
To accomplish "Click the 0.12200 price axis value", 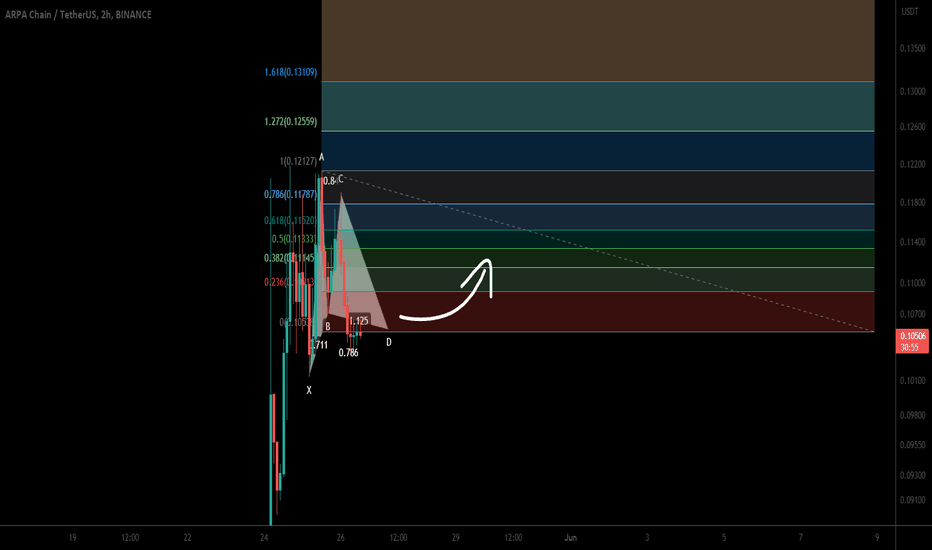I will 912,164.
